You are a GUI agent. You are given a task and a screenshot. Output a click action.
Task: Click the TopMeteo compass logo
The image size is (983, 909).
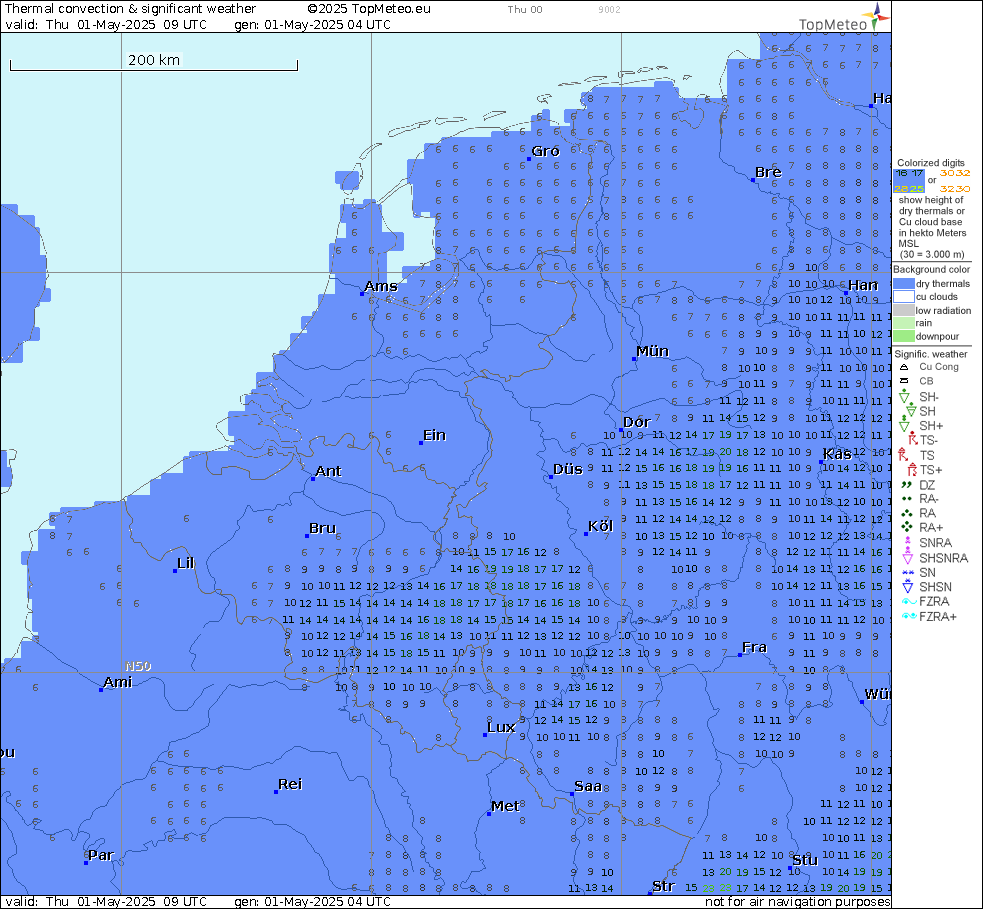click(x=876, y=16)
